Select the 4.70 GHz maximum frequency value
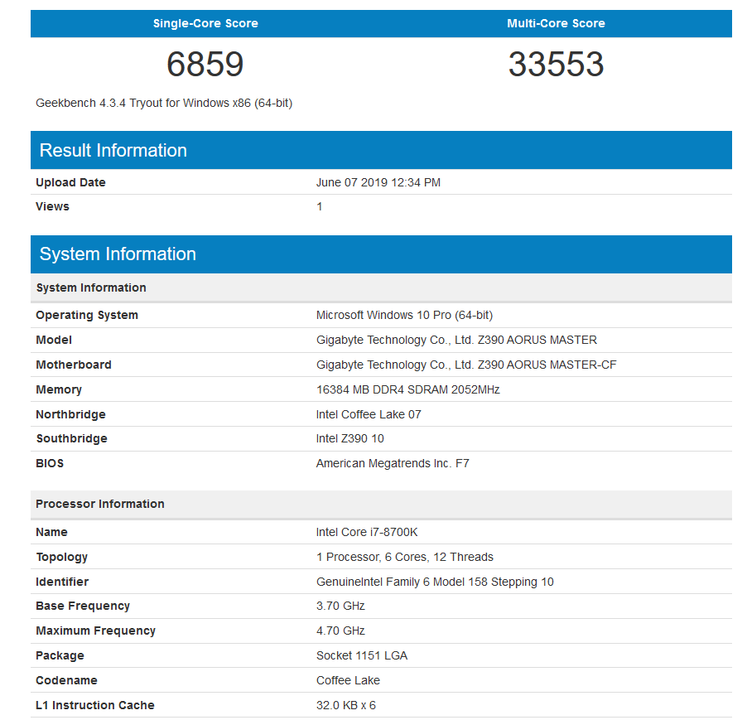This screenshot has width=747, height=720. (x=341, y=631)
